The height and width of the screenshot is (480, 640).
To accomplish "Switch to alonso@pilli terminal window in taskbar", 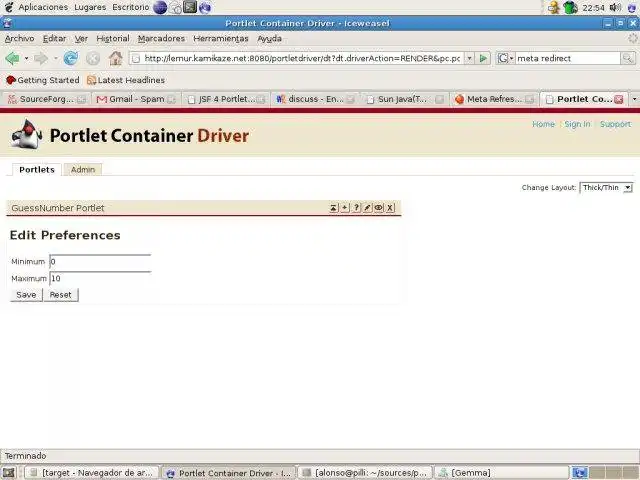I will 364,473.
